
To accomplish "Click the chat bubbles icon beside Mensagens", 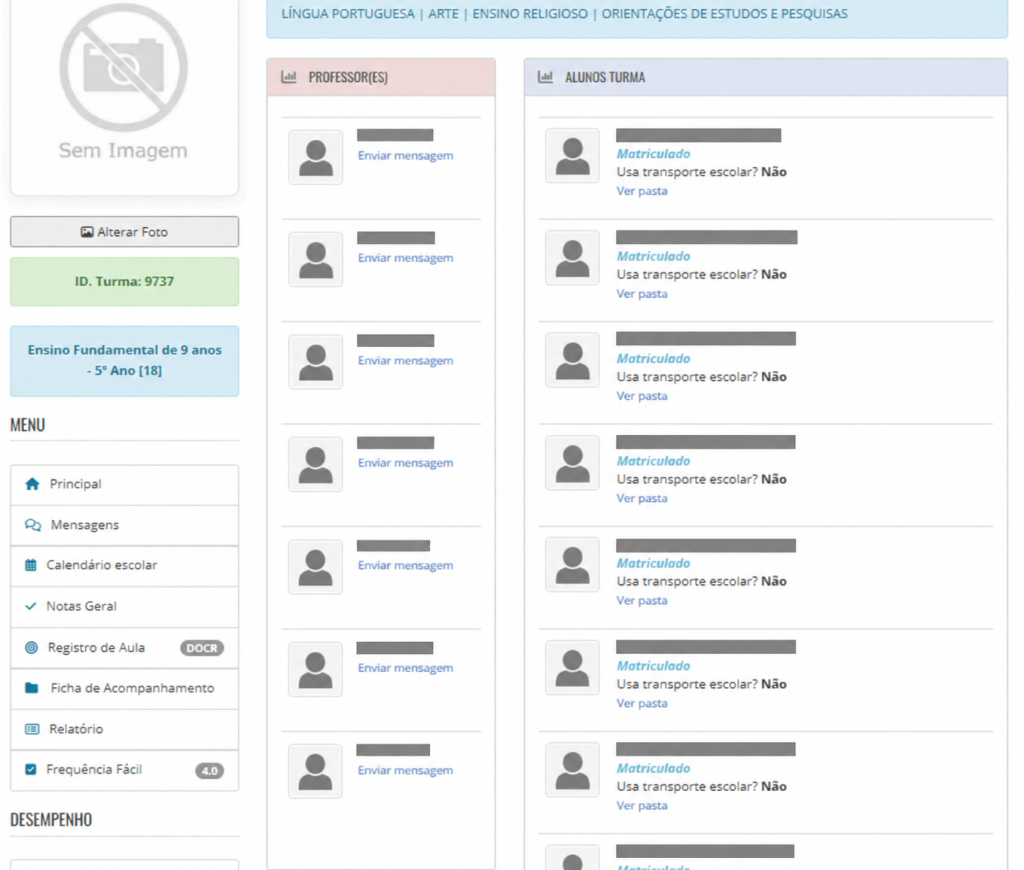I will tap(33, 525).
